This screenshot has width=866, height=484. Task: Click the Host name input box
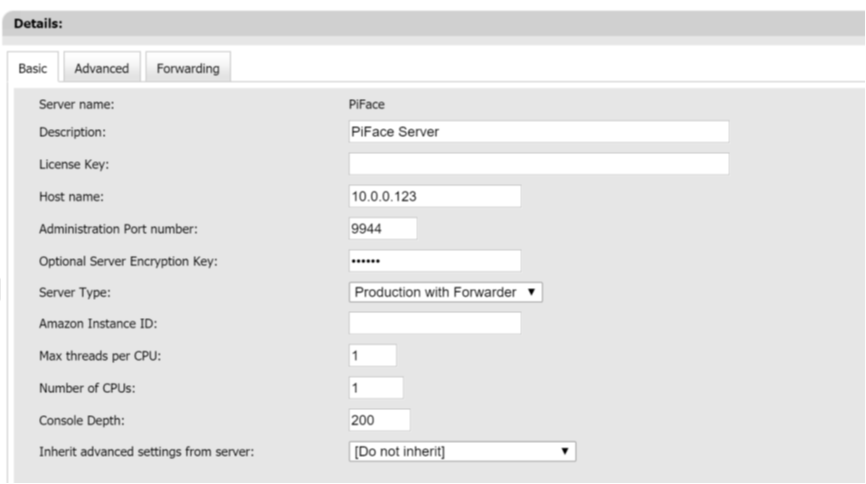434,196
